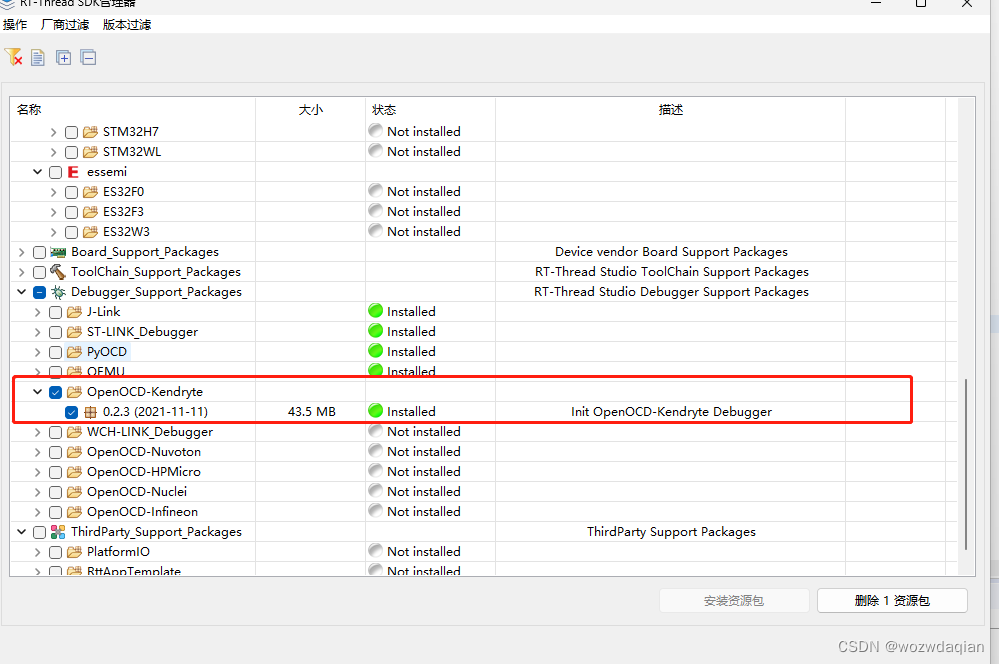Open the 操作 menu

tap(15, 25)
